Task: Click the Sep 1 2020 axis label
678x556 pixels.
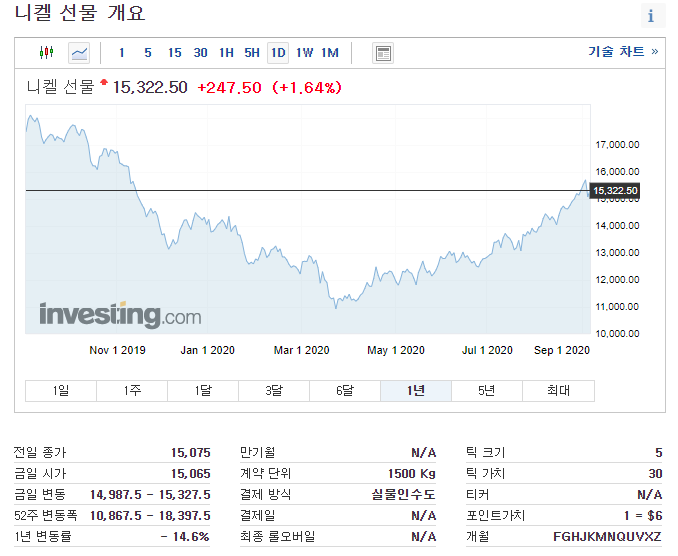Action: (x=562, y=350)
